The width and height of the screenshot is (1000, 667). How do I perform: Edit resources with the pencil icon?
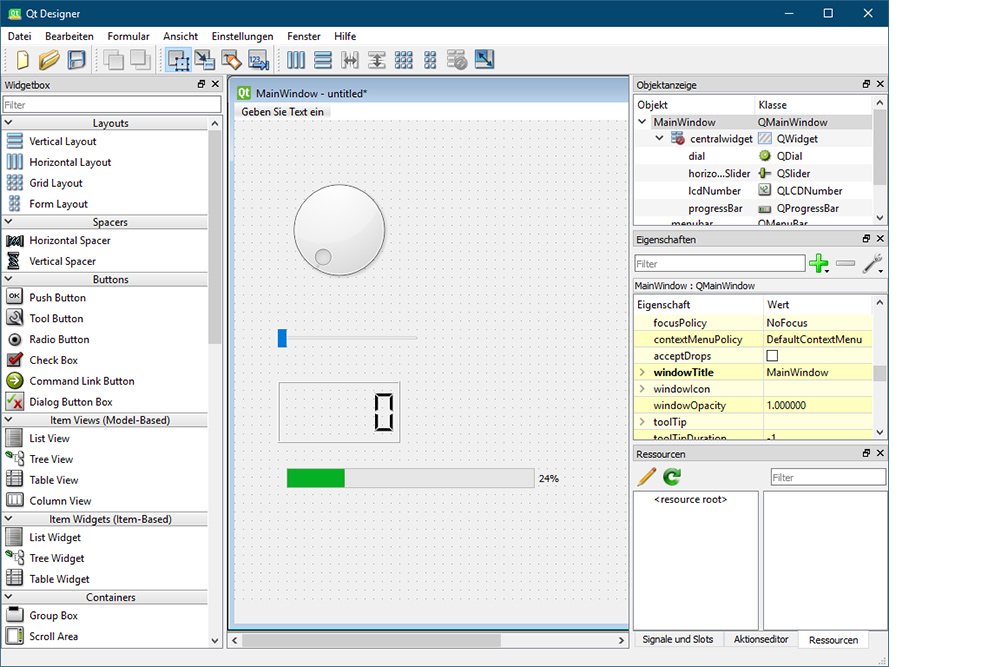[x=647, y=477]
